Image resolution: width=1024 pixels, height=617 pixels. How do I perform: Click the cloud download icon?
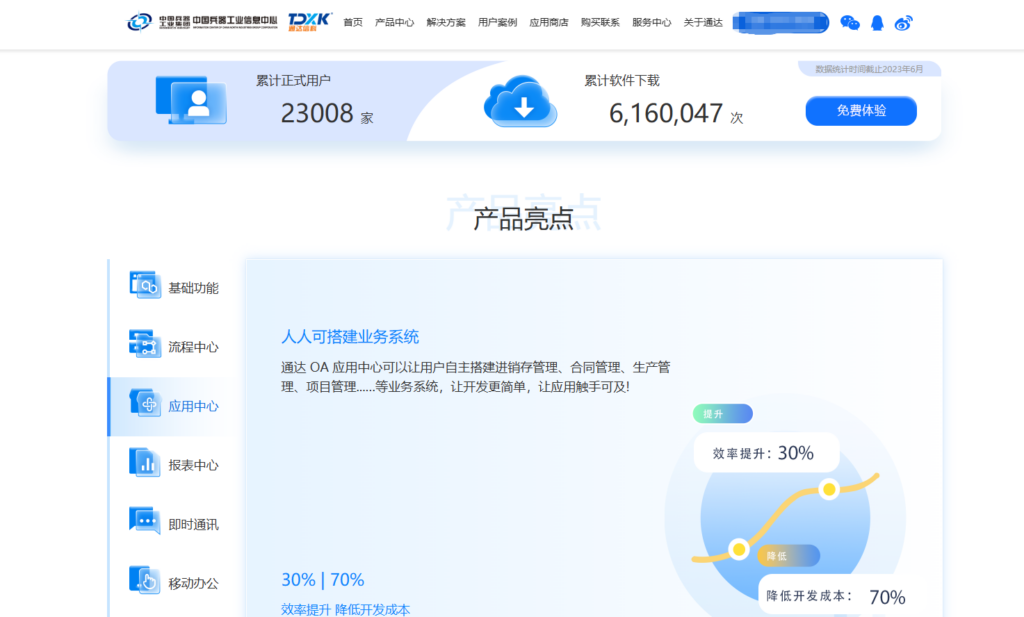(520, 105)
